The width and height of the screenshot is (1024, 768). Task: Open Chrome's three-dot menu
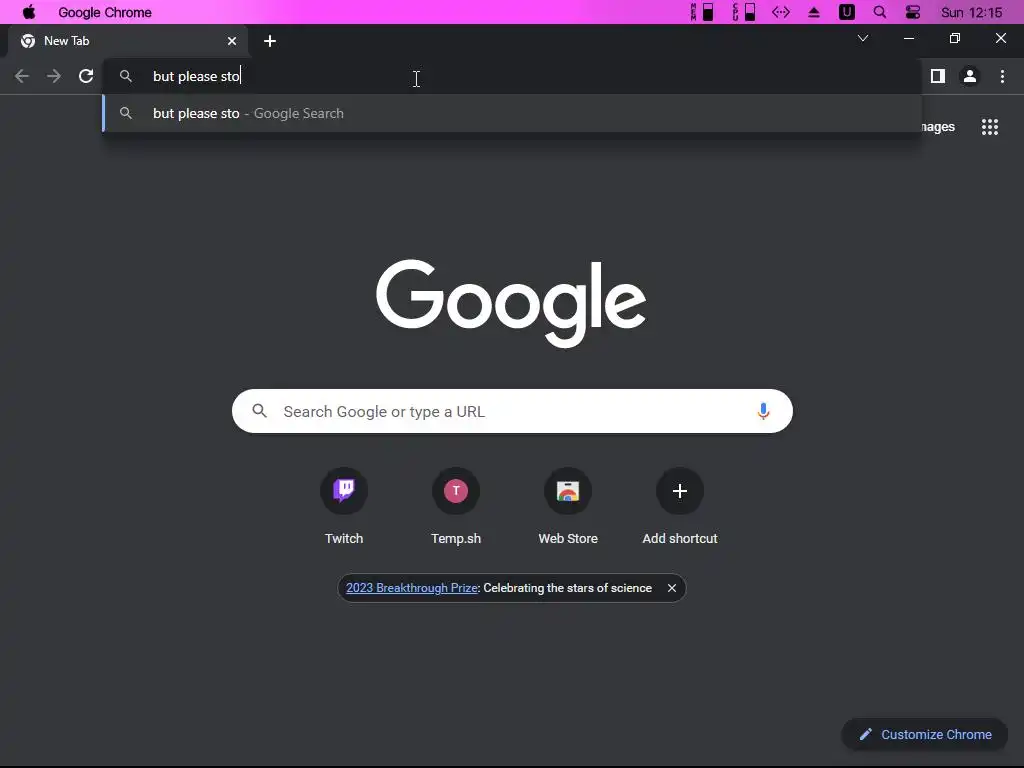1002,76
